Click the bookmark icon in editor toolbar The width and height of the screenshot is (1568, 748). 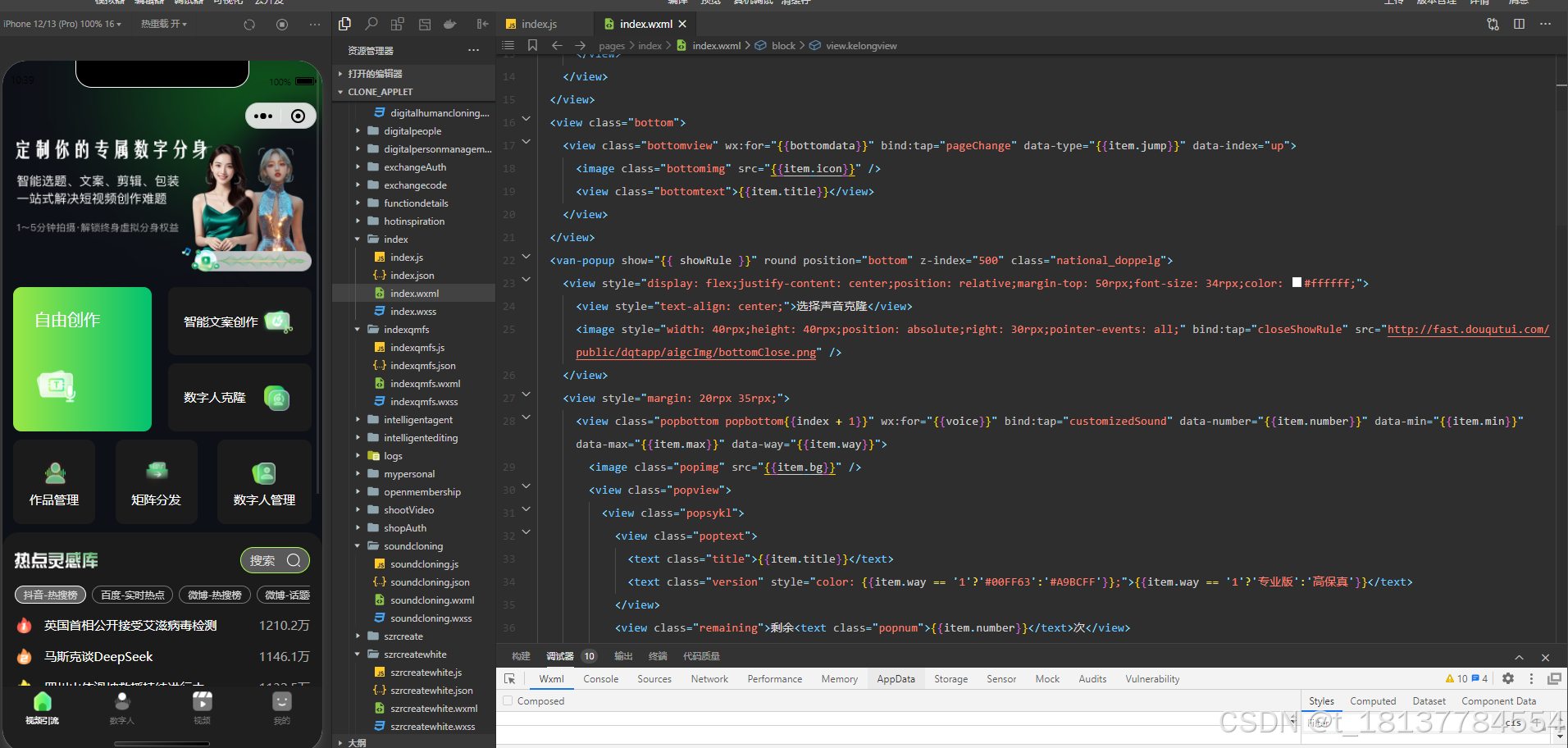click(532, 46)
